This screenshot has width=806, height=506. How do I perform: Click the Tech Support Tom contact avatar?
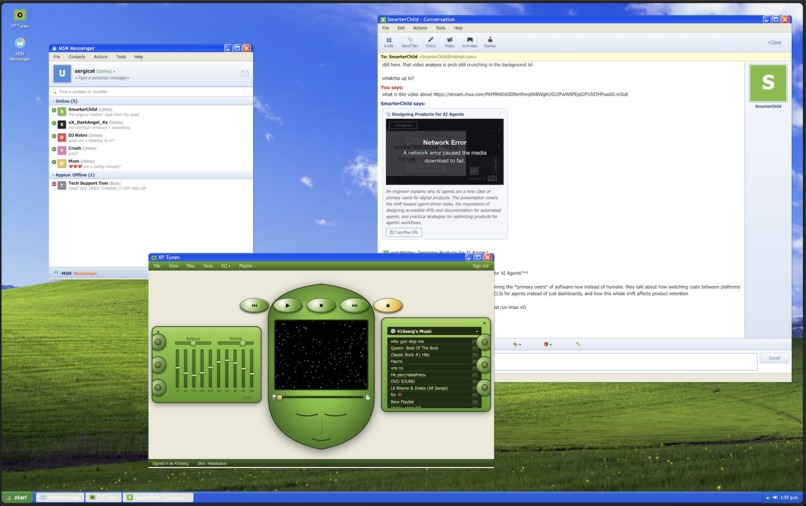pos(62,185)
